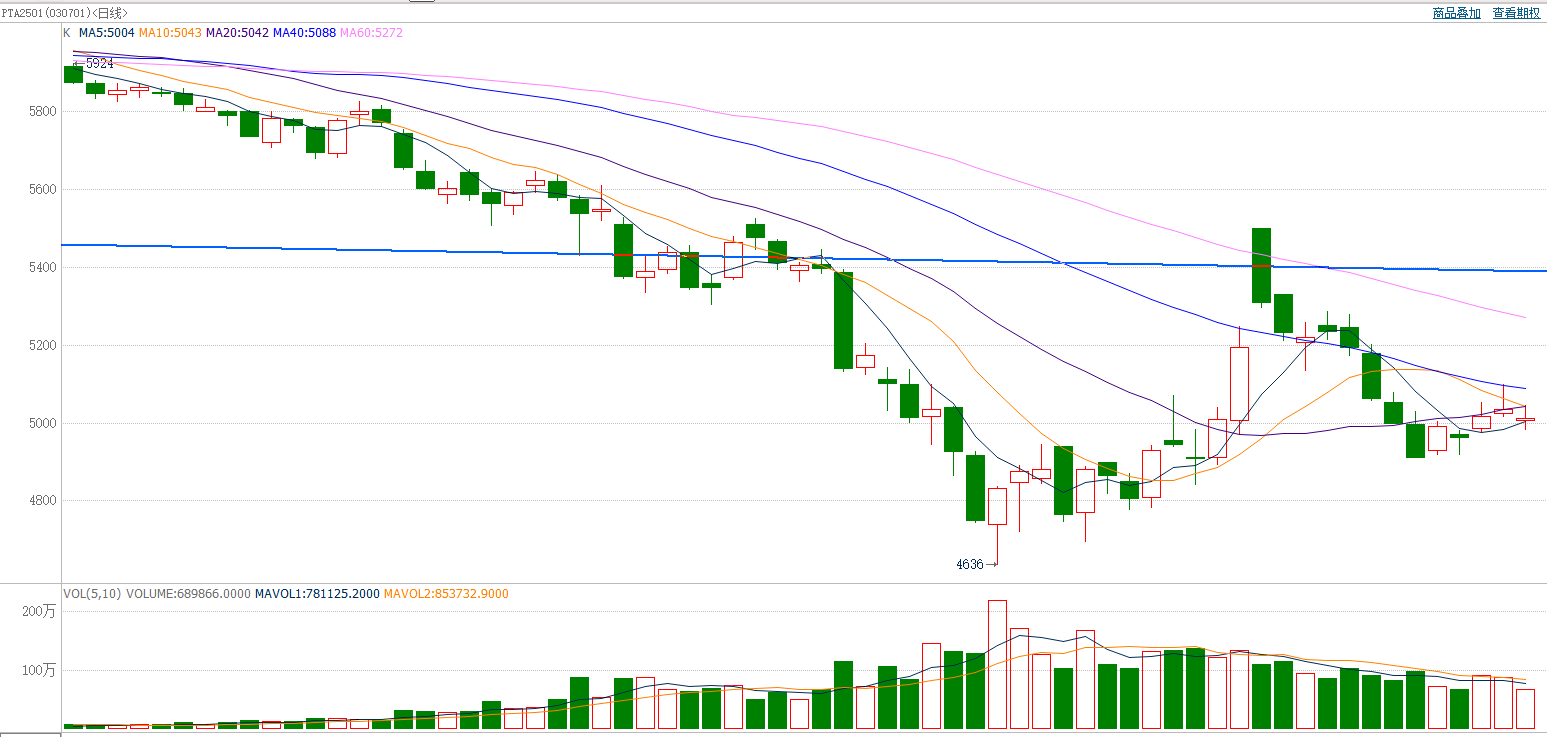Screen dimensions: 1547x737
Task: Click the 5600 price axis label
Action: [43, 189]
